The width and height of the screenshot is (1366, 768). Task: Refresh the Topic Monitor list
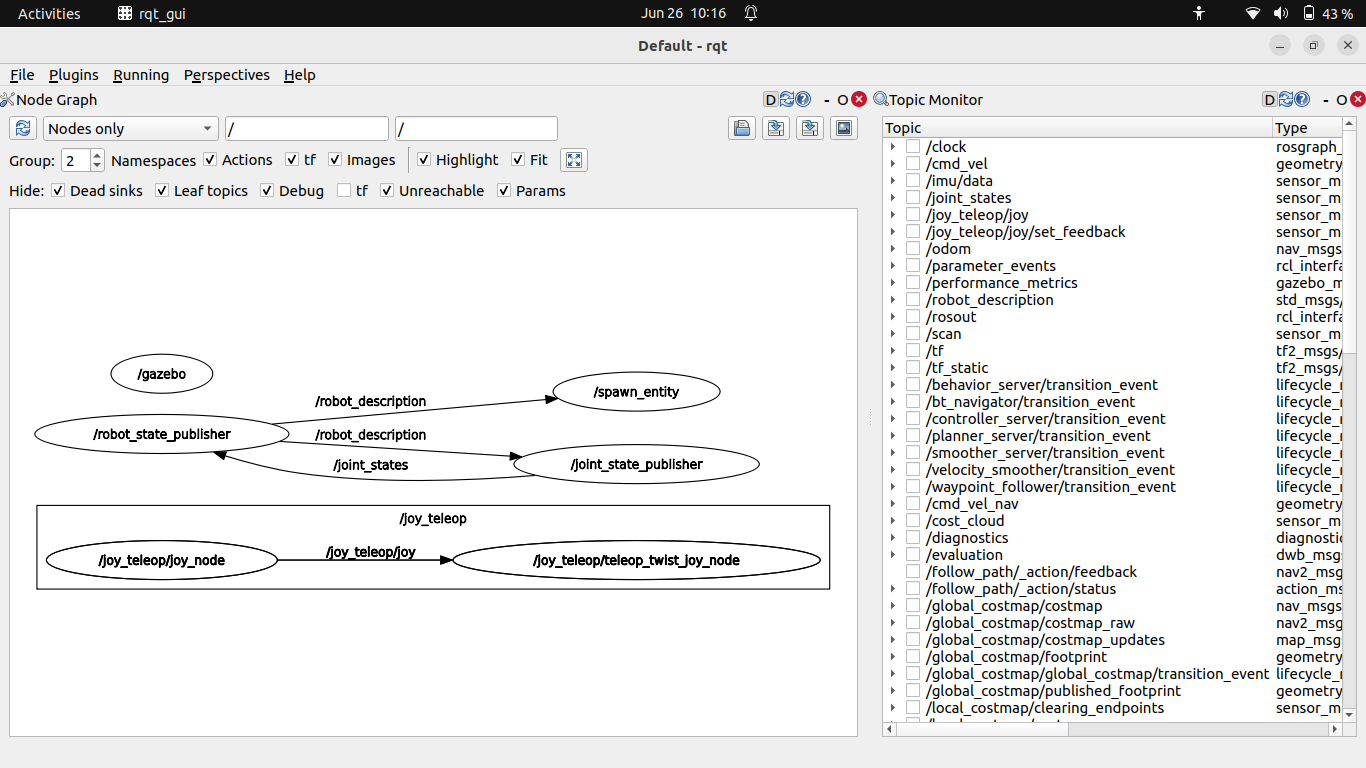[x=1285, y=99]
